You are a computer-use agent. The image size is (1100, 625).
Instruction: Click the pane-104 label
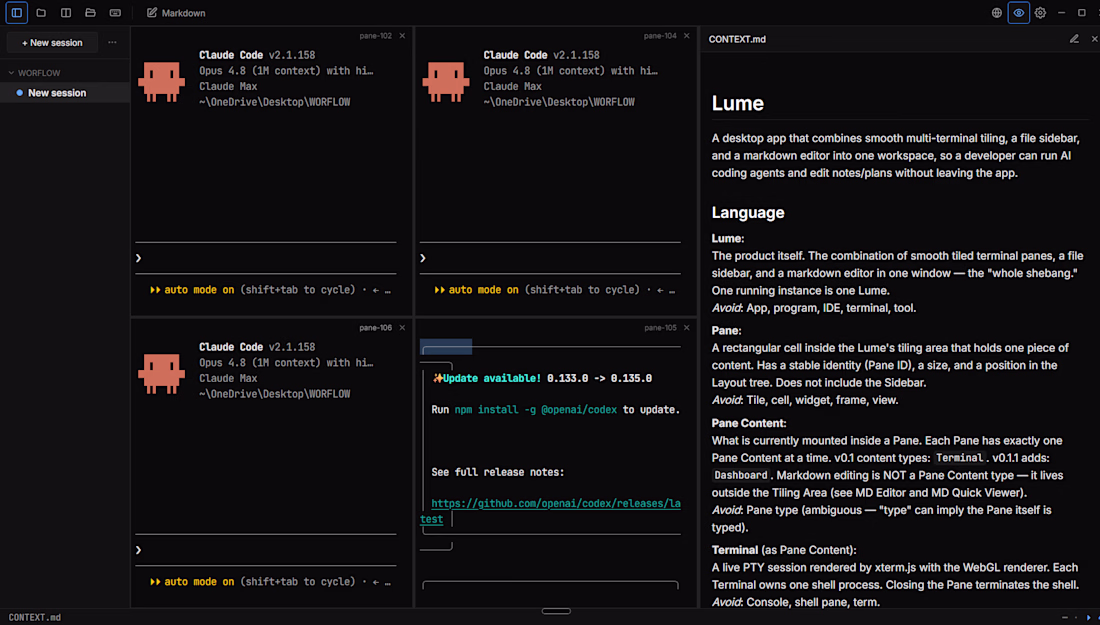(660, 36)
